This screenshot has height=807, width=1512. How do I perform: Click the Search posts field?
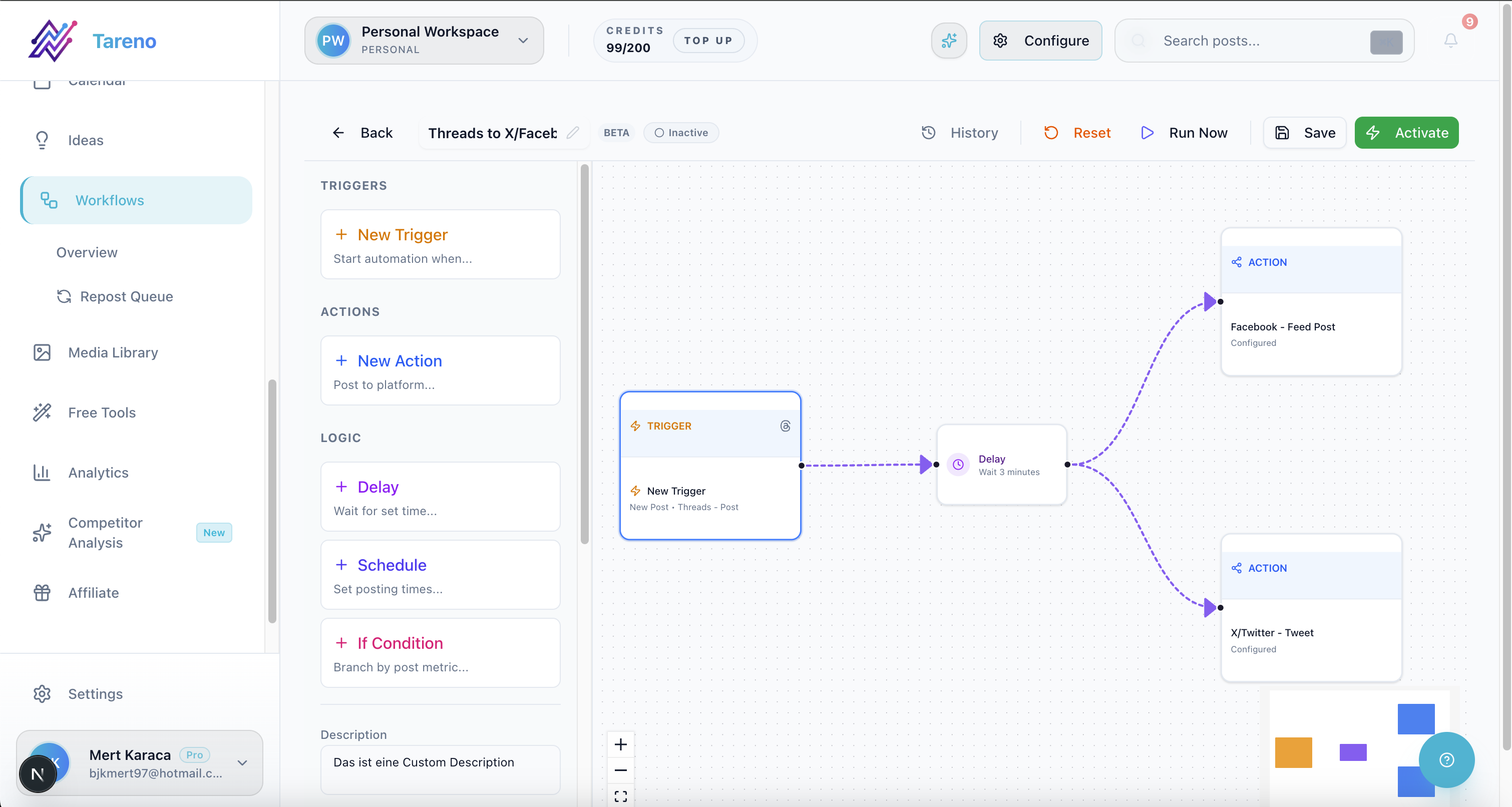coord(1264,41)
